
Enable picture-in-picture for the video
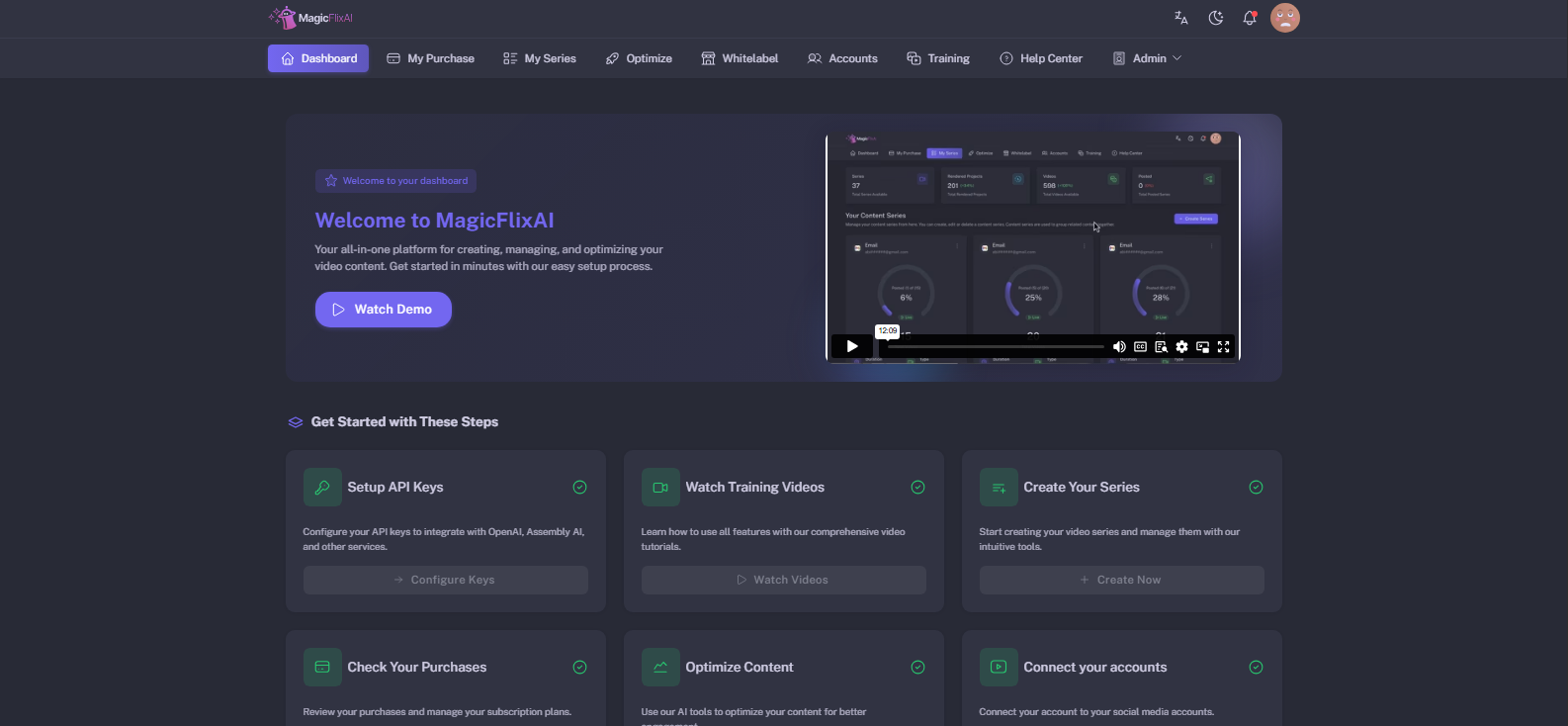tap(1202, 347)
